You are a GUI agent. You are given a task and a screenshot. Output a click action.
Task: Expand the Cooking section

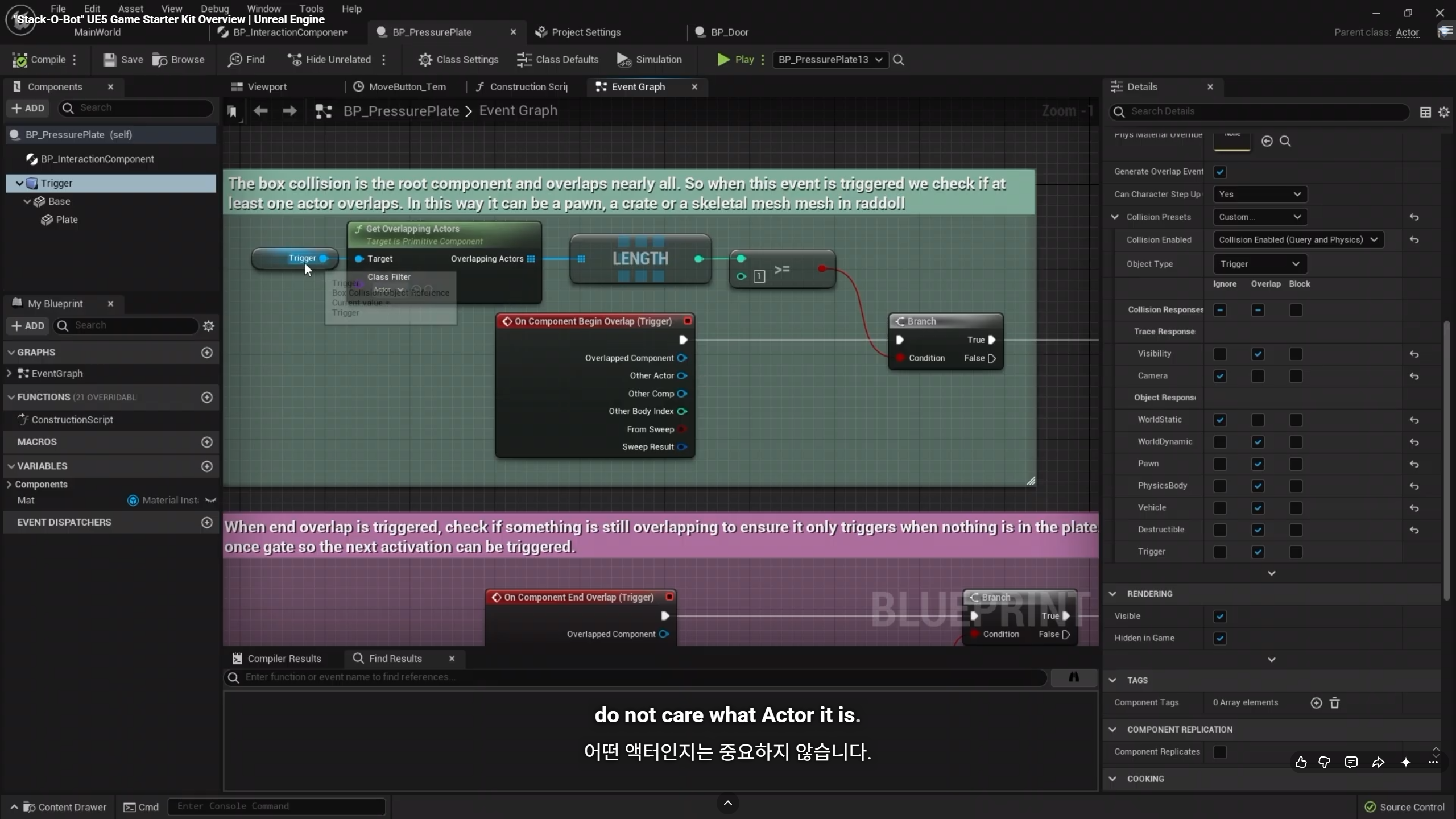tap(1113, 779)
